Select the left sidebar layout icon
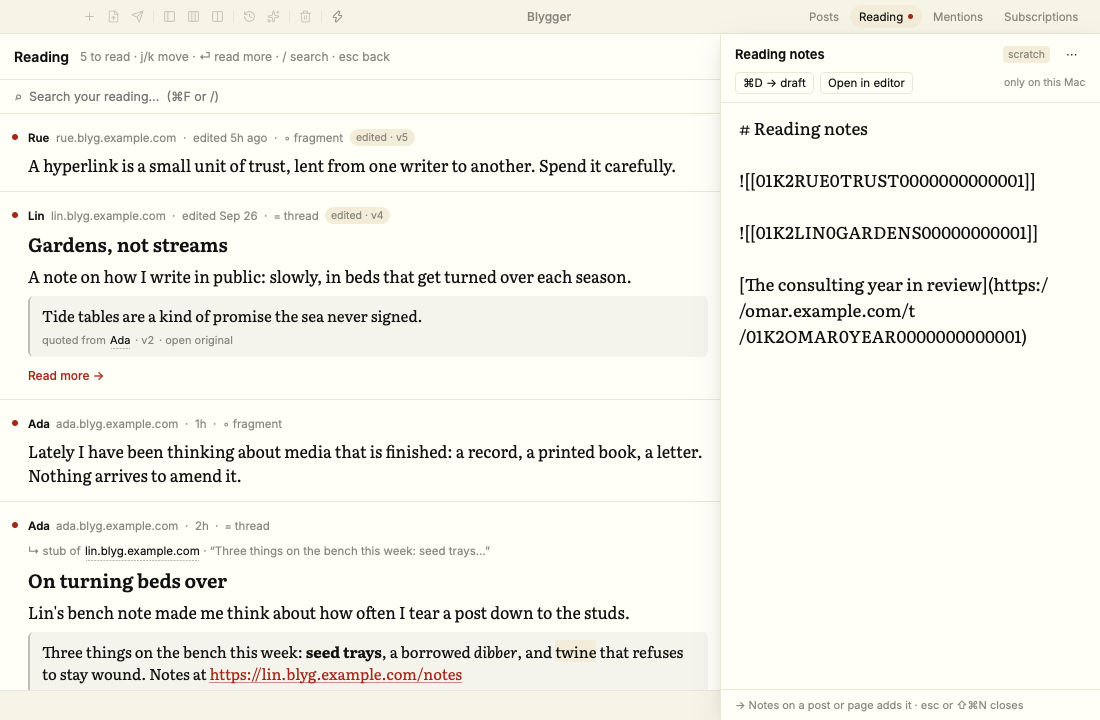1100x720 pixels. (x=169, y=17)
